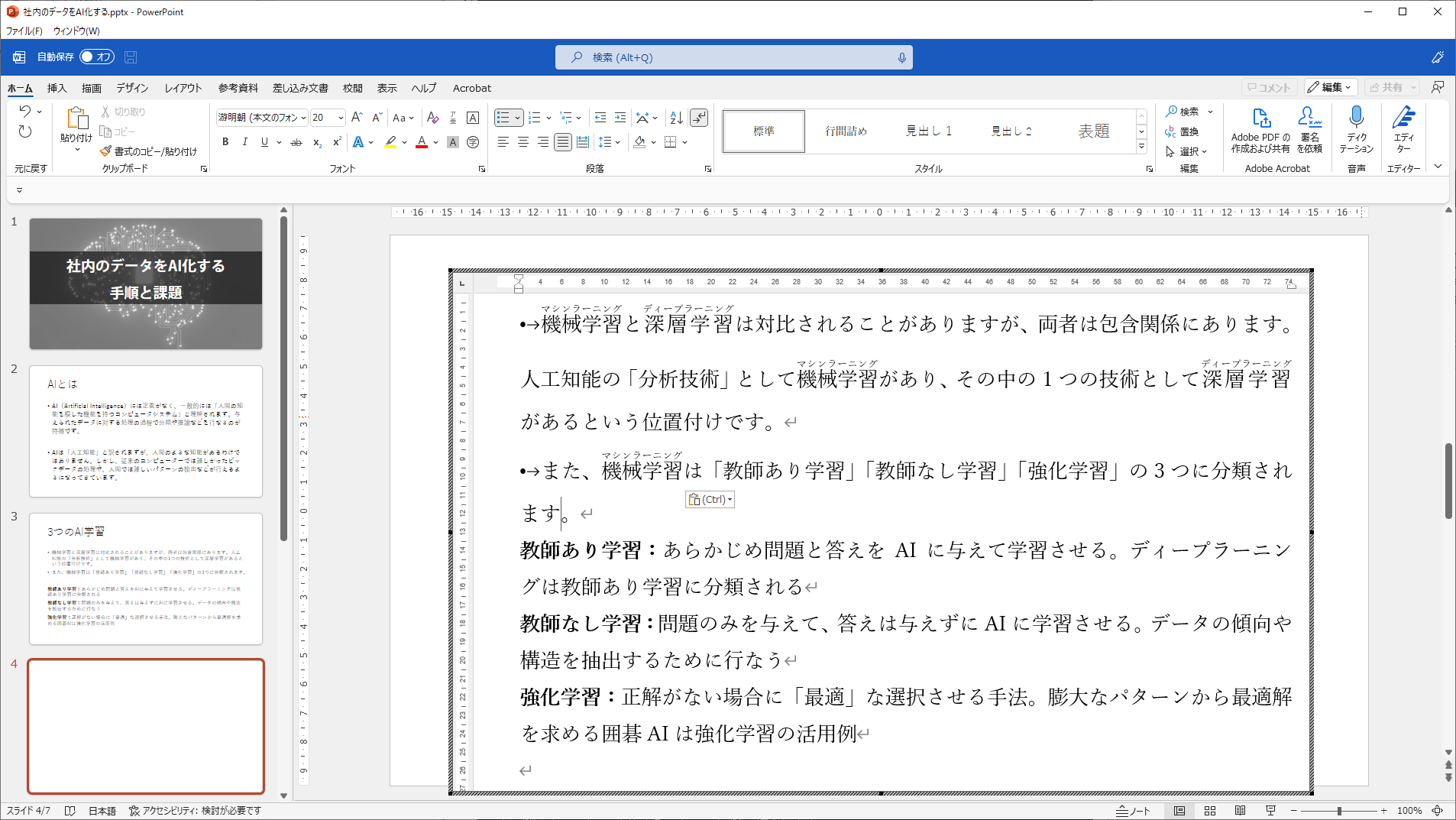Toggle the AutoSave (自動保存) switch
Image resolution: width=1456 pixels, height=820 pixels.
(95, 57)
